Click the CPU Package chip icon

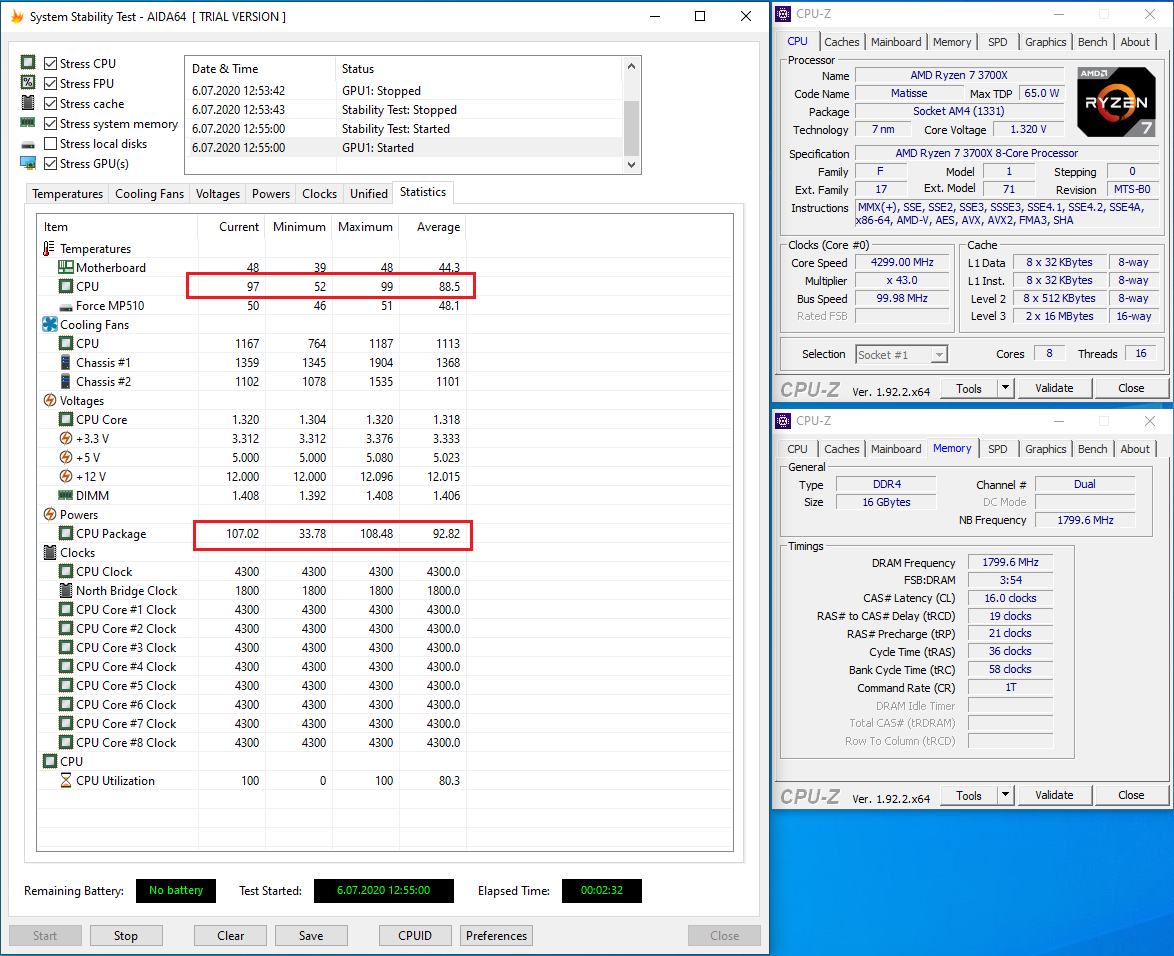[x=66, y=534]
